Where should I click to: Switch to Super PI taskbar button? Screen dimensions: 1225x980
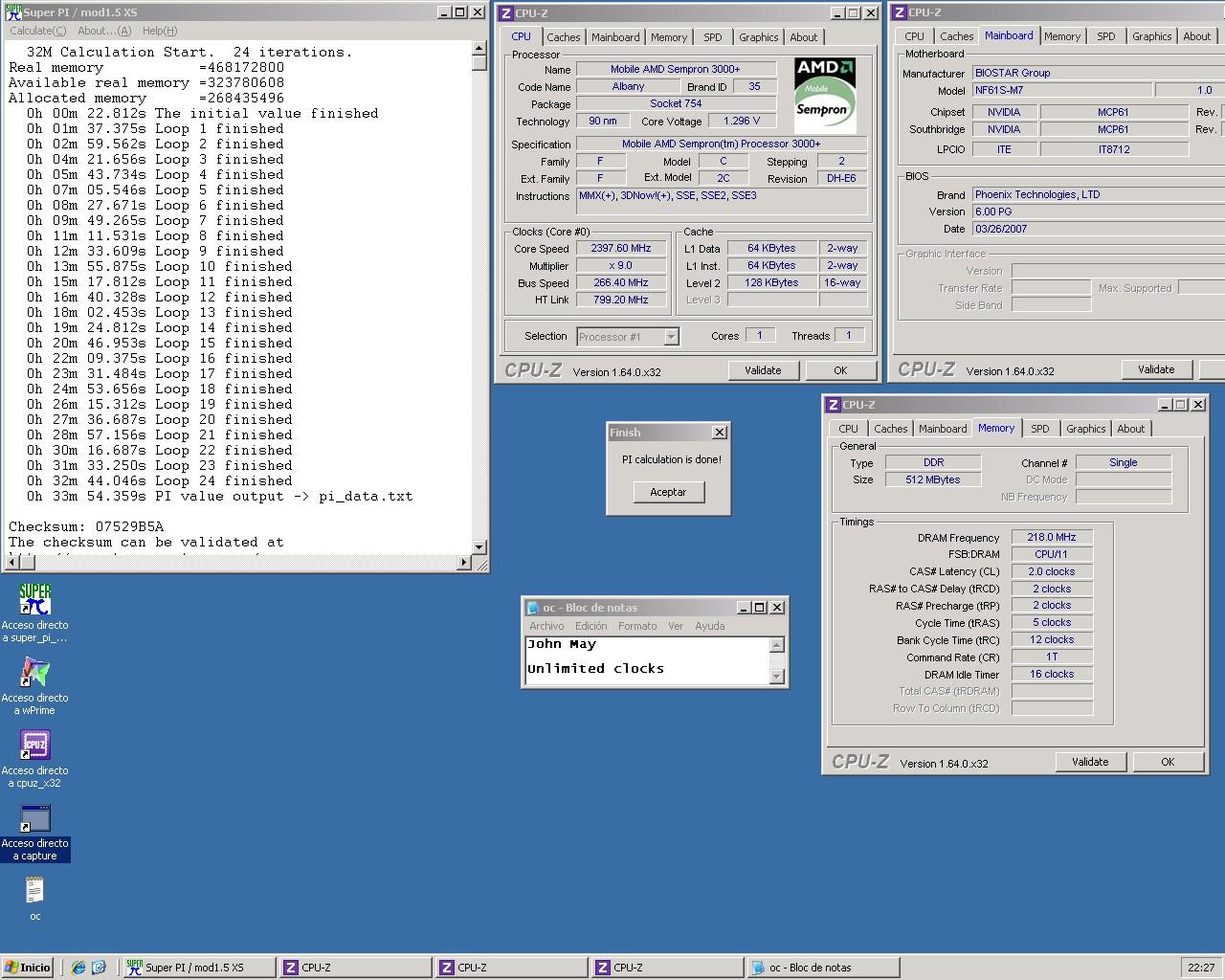[199, 968]
